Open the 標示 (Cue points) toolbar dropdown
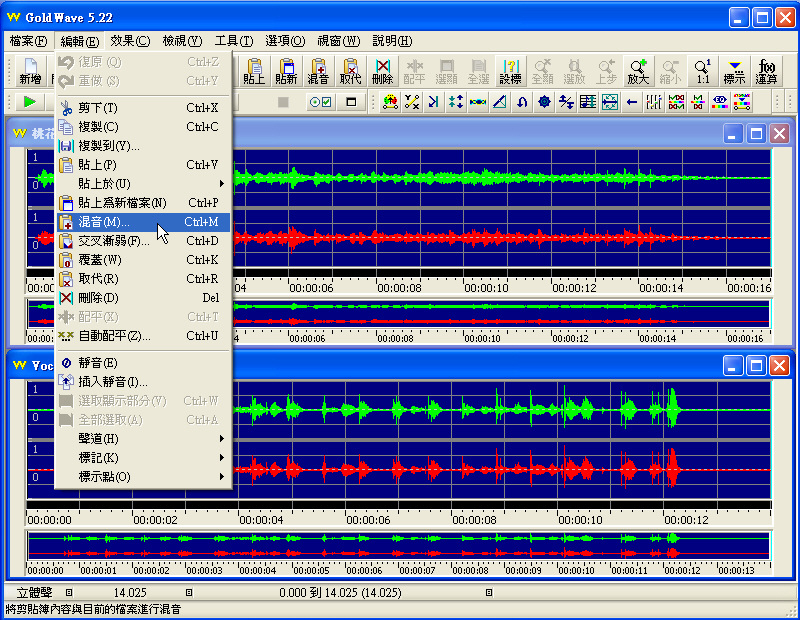The width and height of the screenshot is (800, 620). (x=735, y=70)
